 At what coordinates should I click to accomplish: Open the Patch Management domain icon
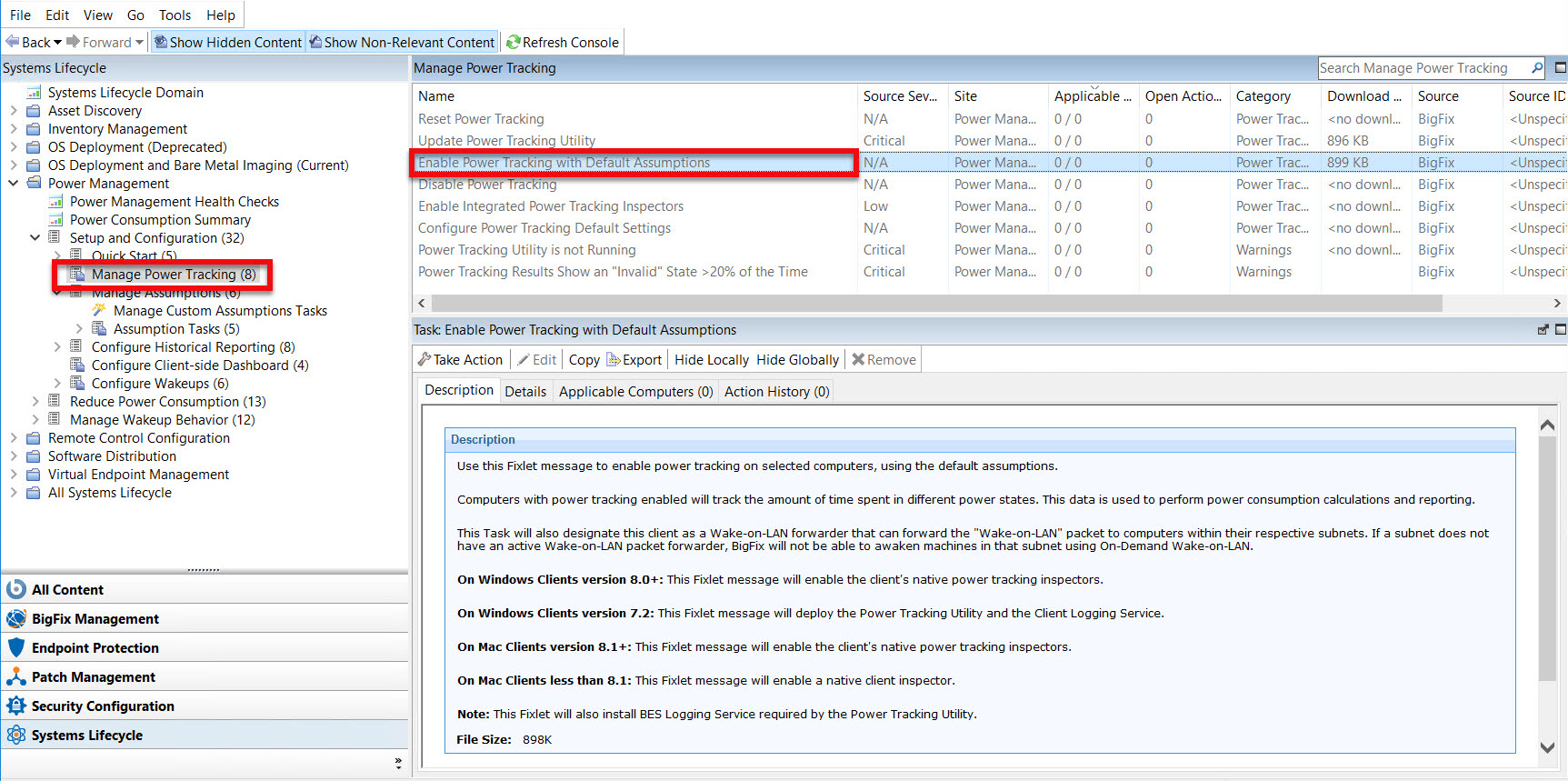[x=16, y=677]
